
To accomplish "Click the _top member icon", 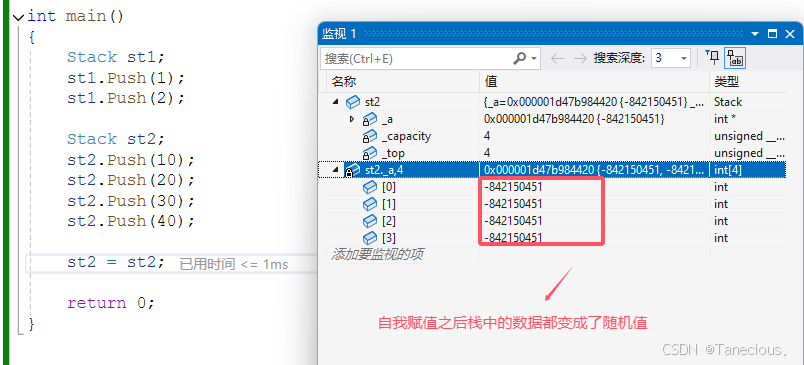I will (x=369, y=153).
